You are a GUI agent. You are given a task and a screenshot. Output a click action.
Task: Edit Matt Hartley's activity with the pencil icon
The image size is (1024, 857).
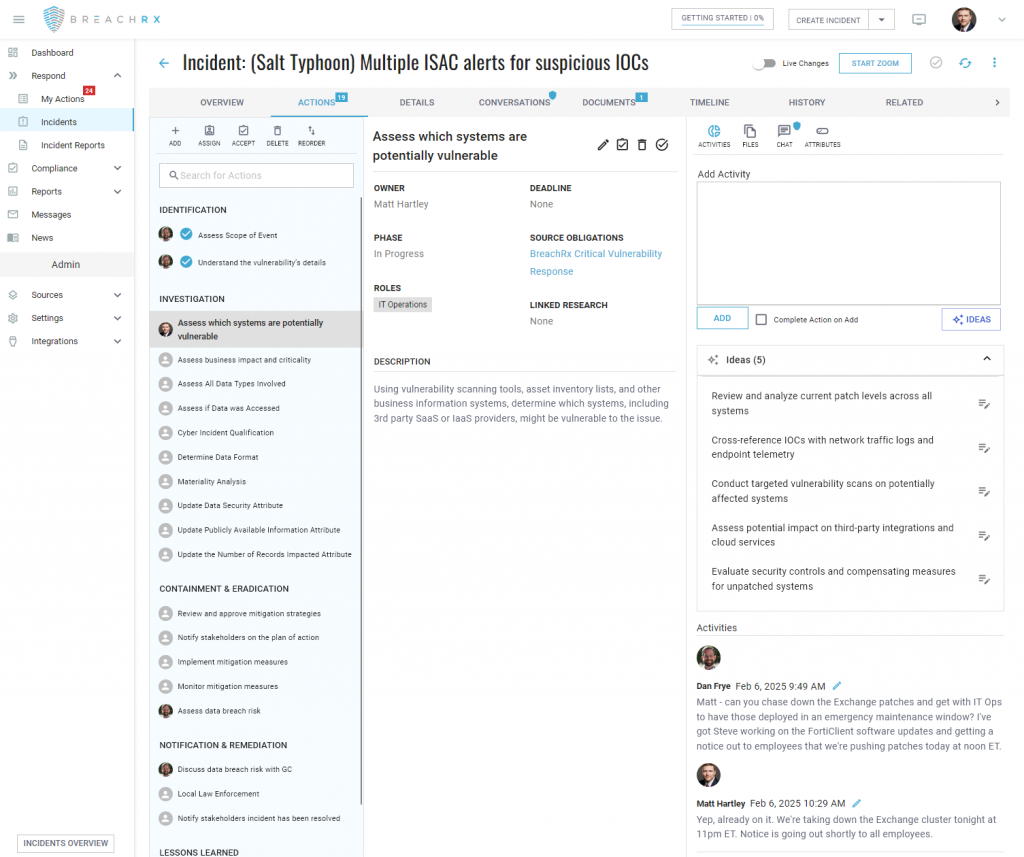pos(857,803)
